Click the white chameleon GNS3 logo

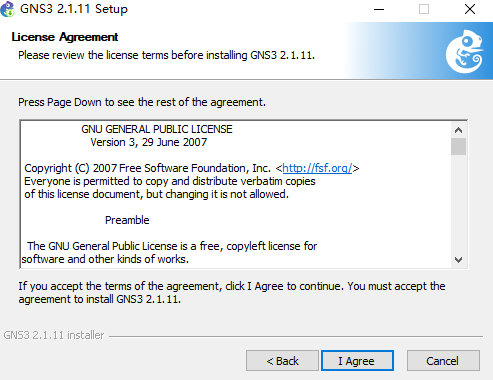pos(465,52)
